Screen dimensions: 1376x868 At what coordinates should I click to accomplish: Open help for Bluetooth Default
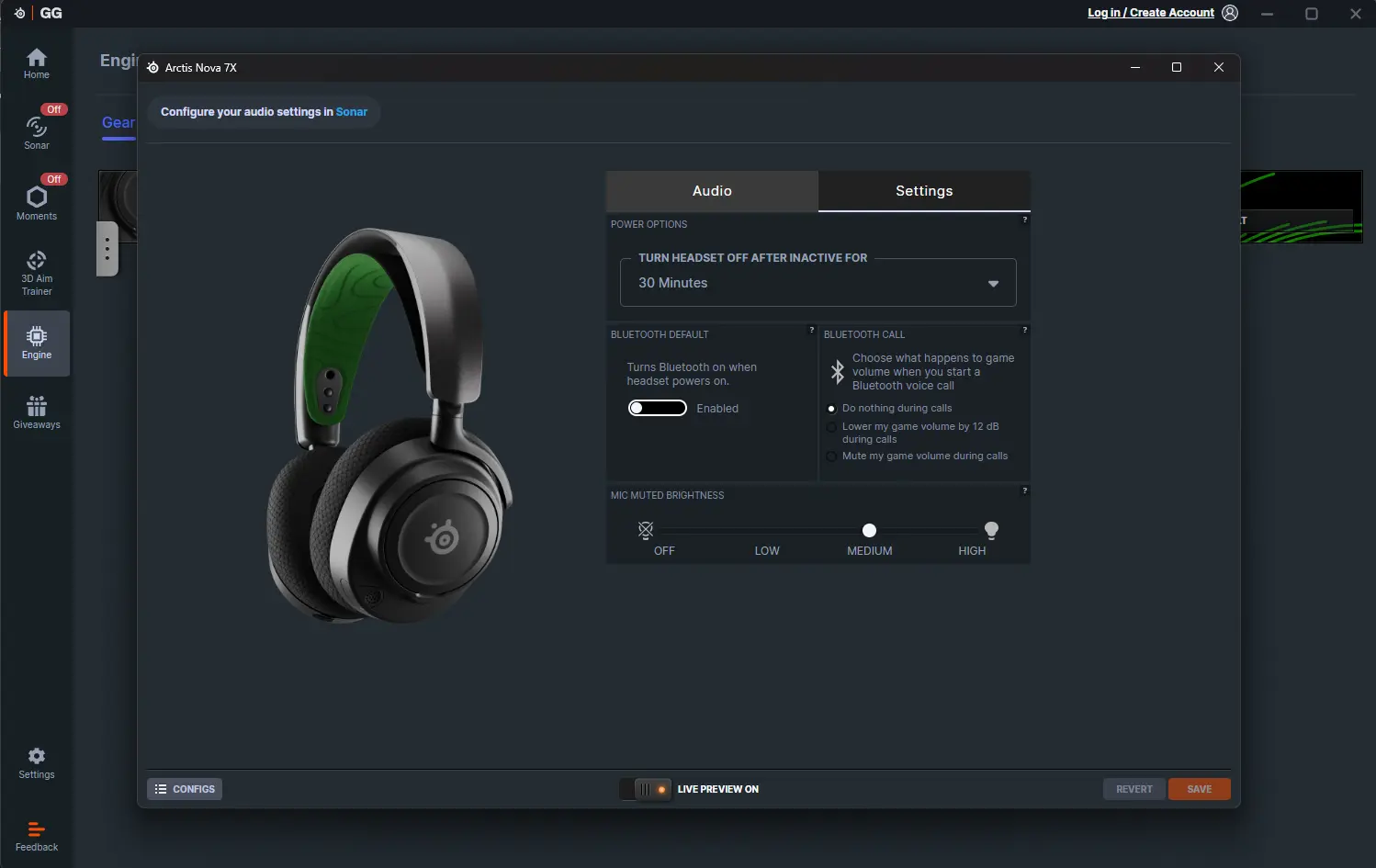tap(812, 330)
